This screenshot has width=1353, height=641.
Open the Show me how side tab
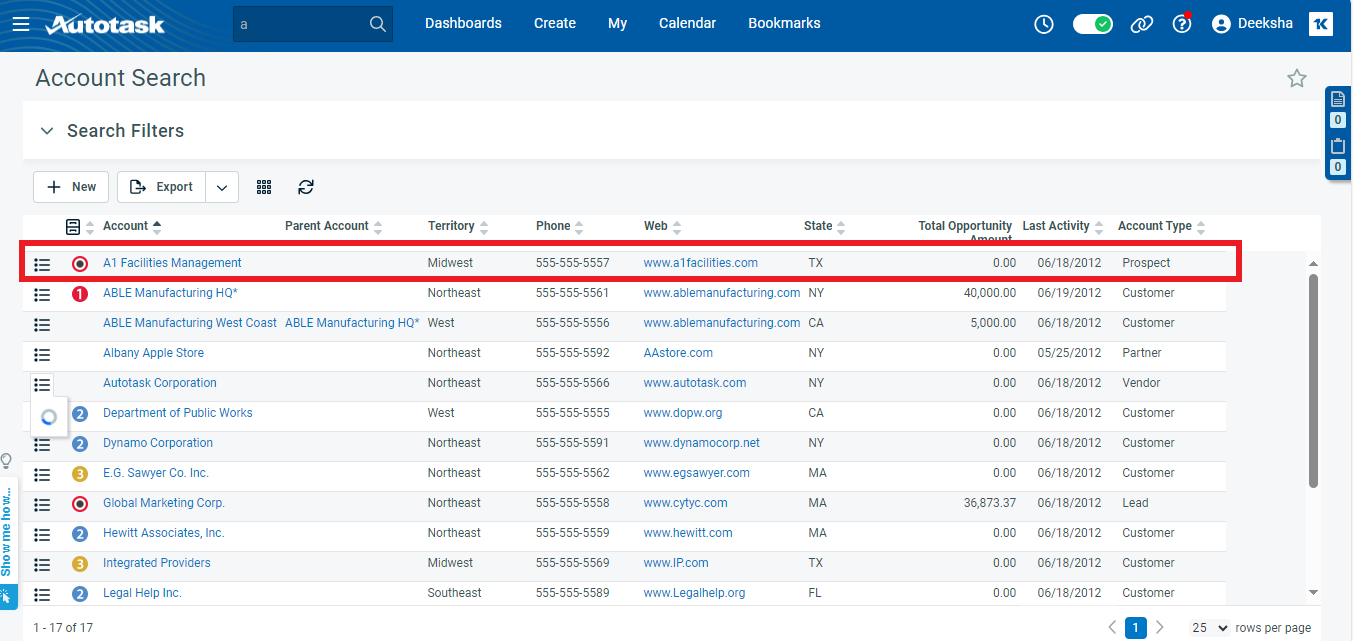point(8,532)
